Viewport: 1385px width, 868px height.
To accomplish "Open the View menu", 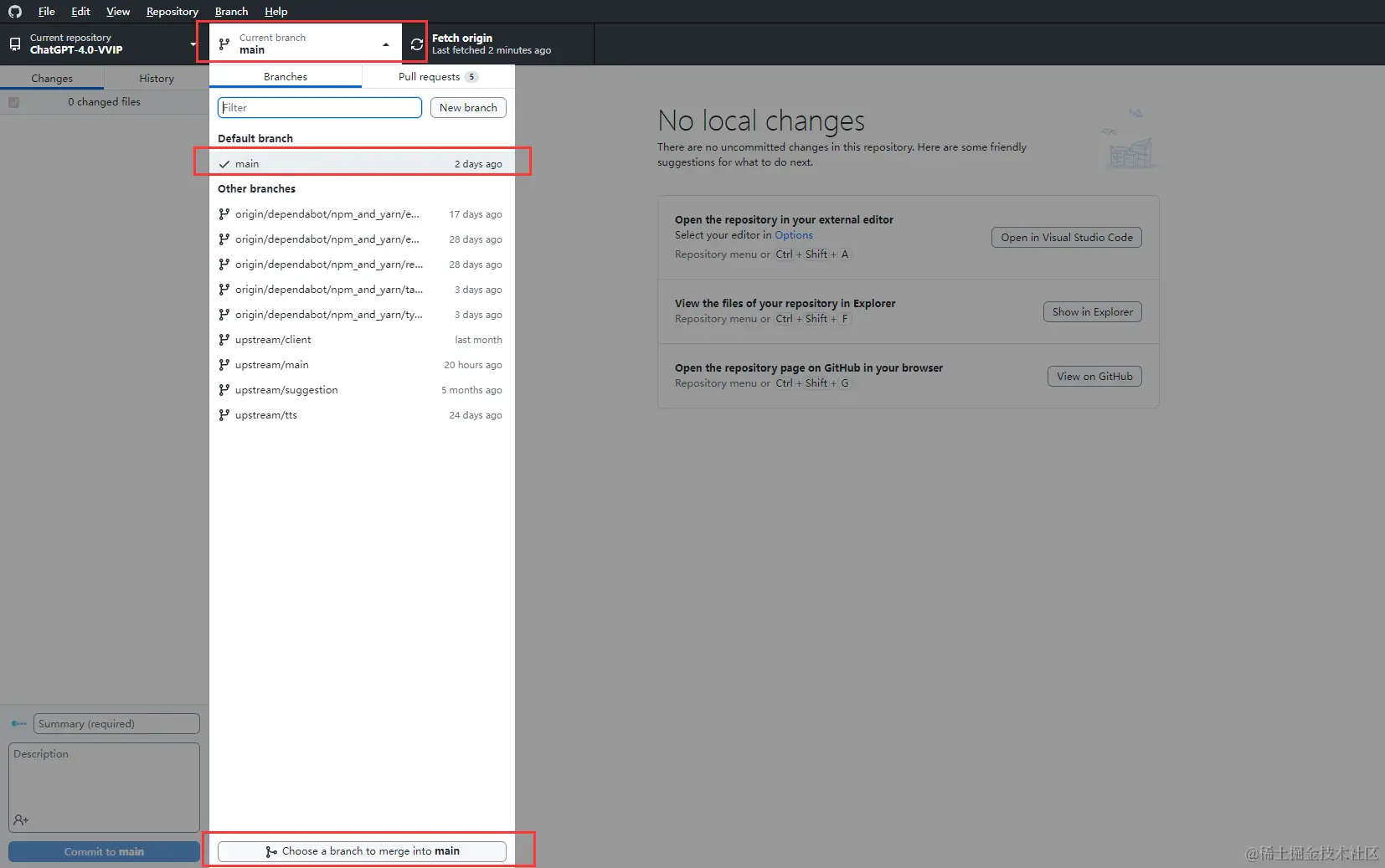I will pos(118,12).
